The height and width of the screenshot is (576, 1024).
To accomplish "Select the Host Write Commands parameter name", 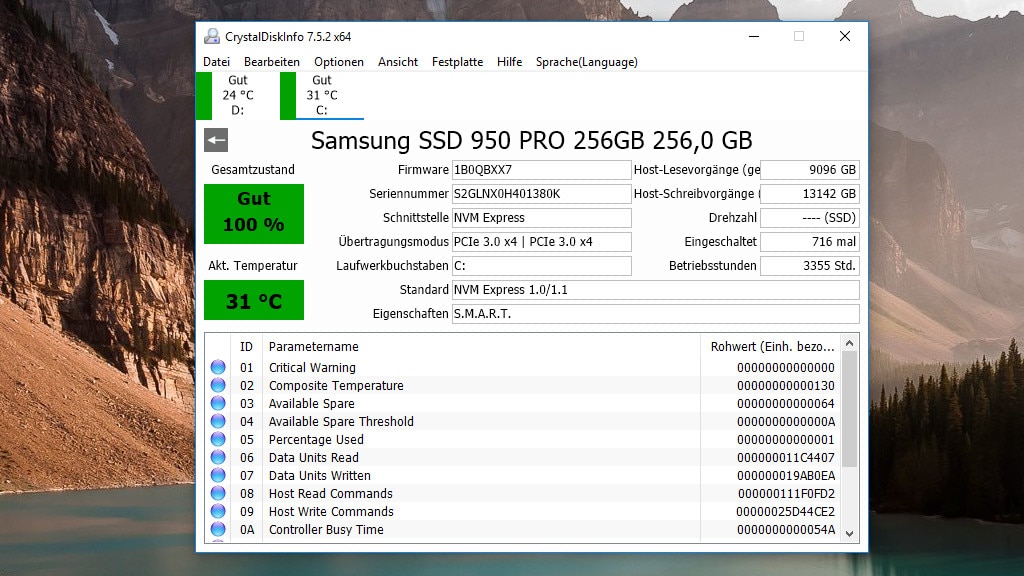I will pyautogui.click(x=331, y=511).
